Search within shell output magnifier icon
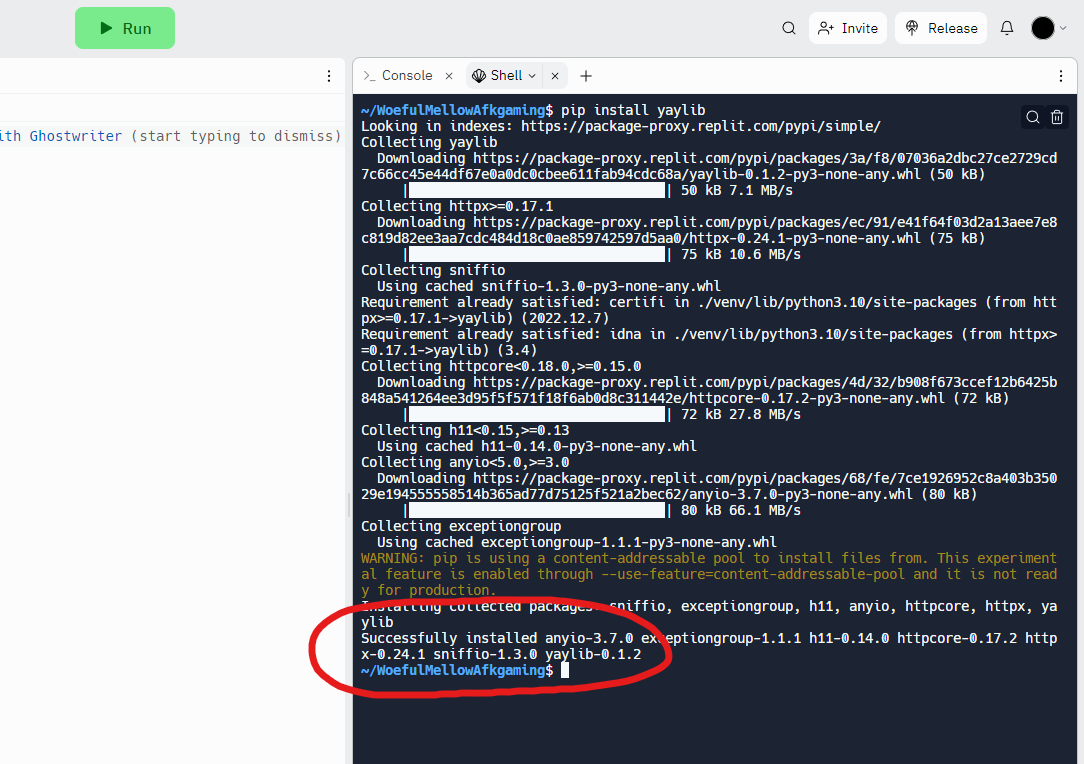Image resolution: width=1084 pixels, height=764 pixels. 1032,117
